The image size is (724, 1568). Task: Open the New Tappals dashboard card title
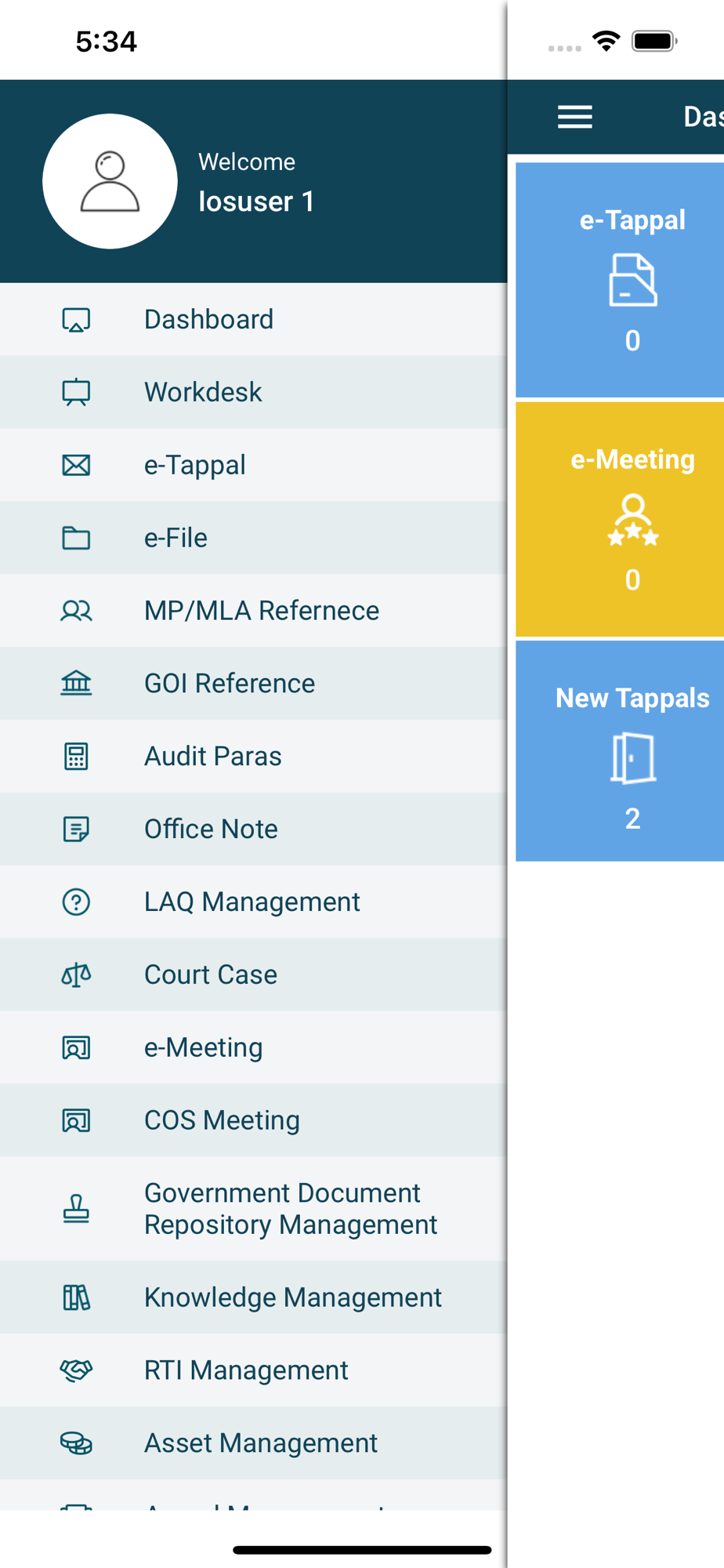tap(632, 699)
